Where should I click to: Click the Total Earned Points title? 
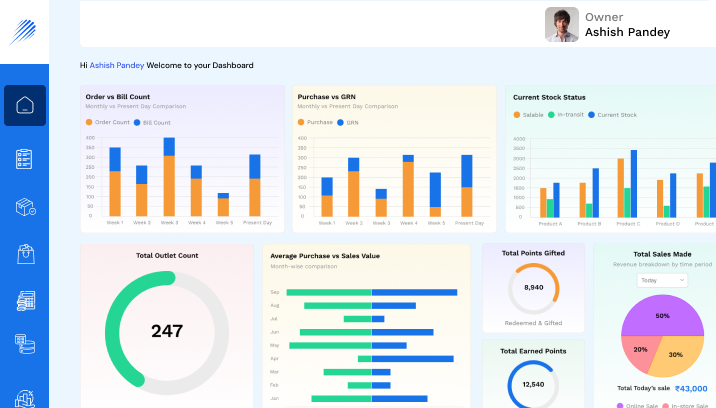click(x=533, y=351)
